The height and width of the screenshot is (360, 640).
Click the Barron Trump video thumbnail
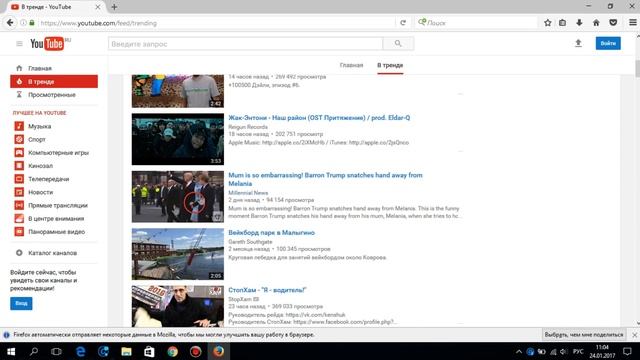(x=178, y=196)
